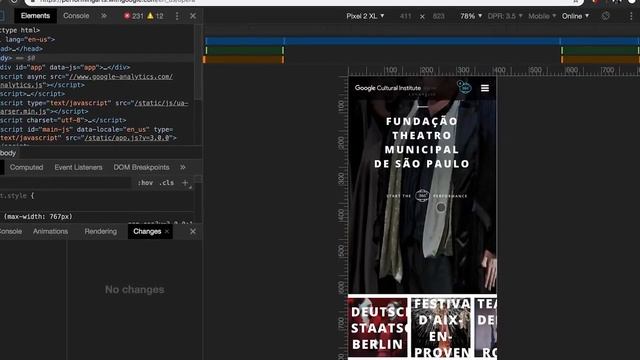The height and width of the screenshot is (360, 640).
Task: Click the styles filter input field
Action: [x=65, y=183]
